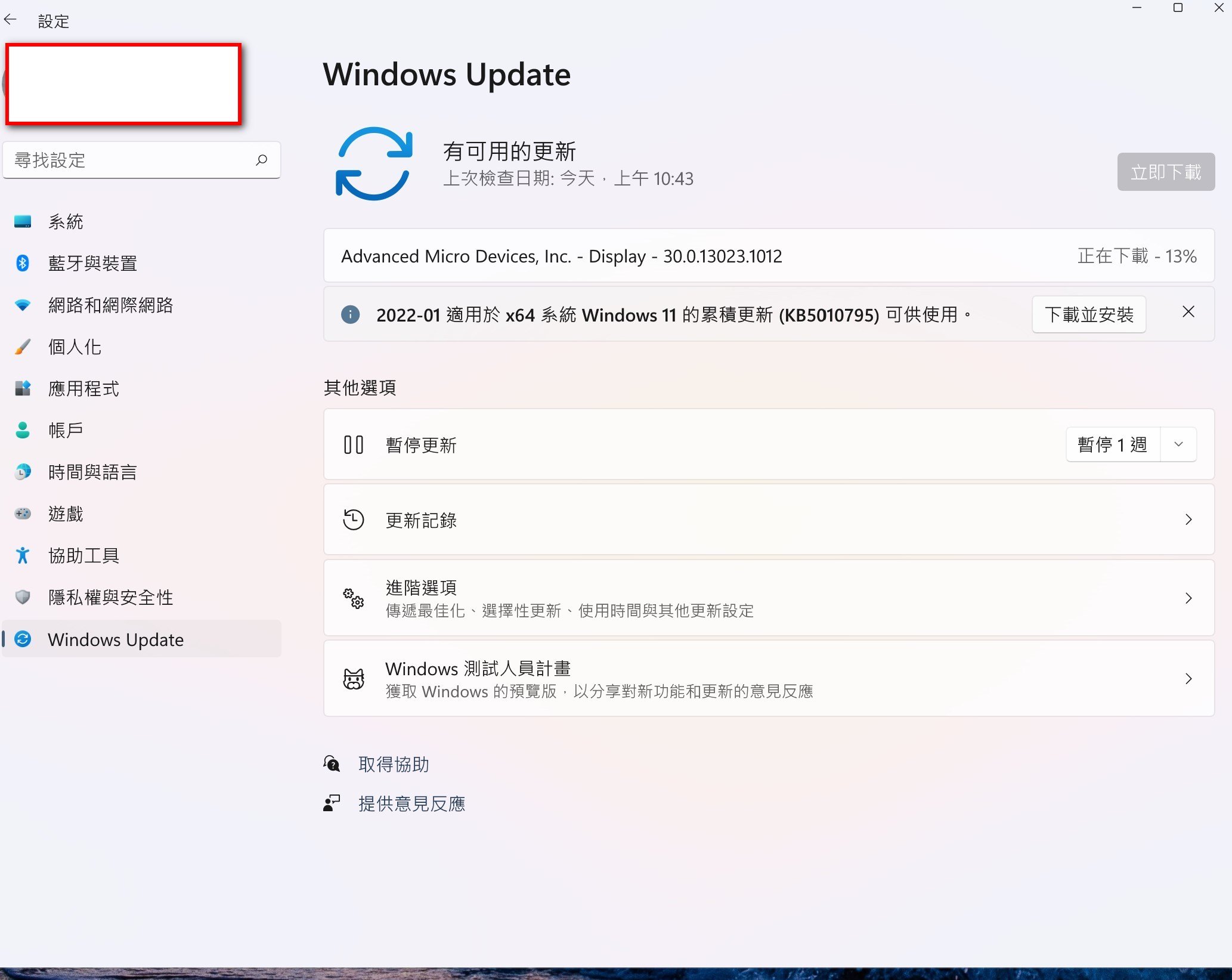Click the 獲取 Windows 的預覽版 description text
This screenshot has width=1232, height=980.
point(599,691)
